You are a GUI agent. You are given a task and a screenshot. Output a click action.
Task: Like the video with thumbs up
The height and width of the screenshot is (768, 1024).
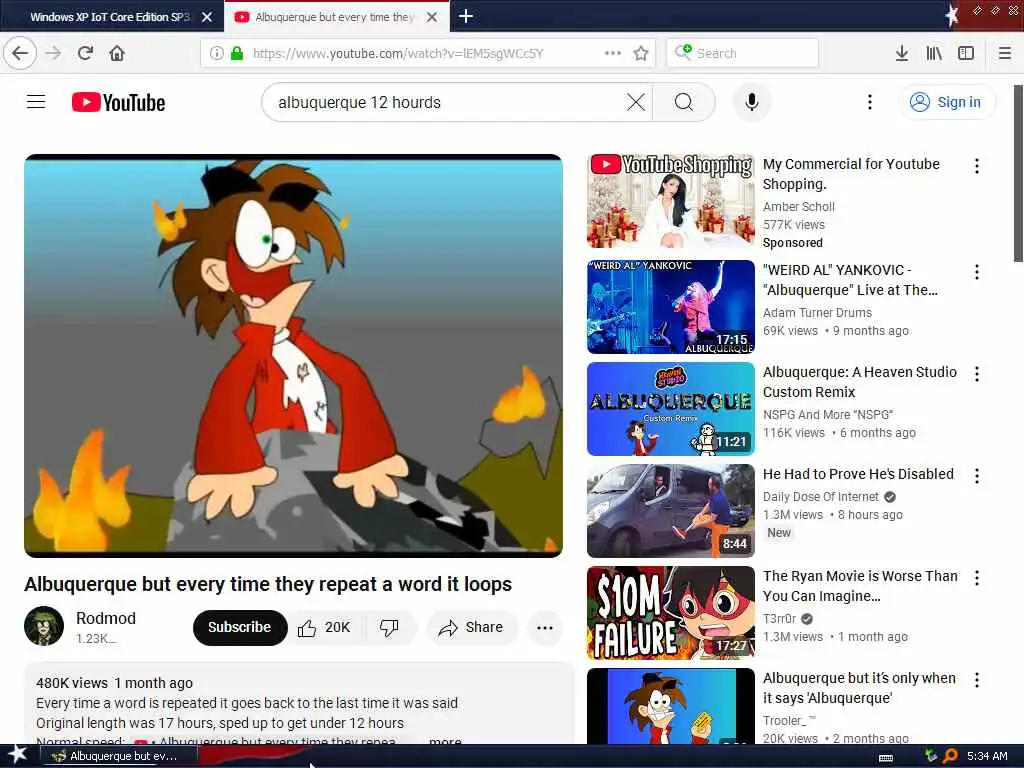325,628
